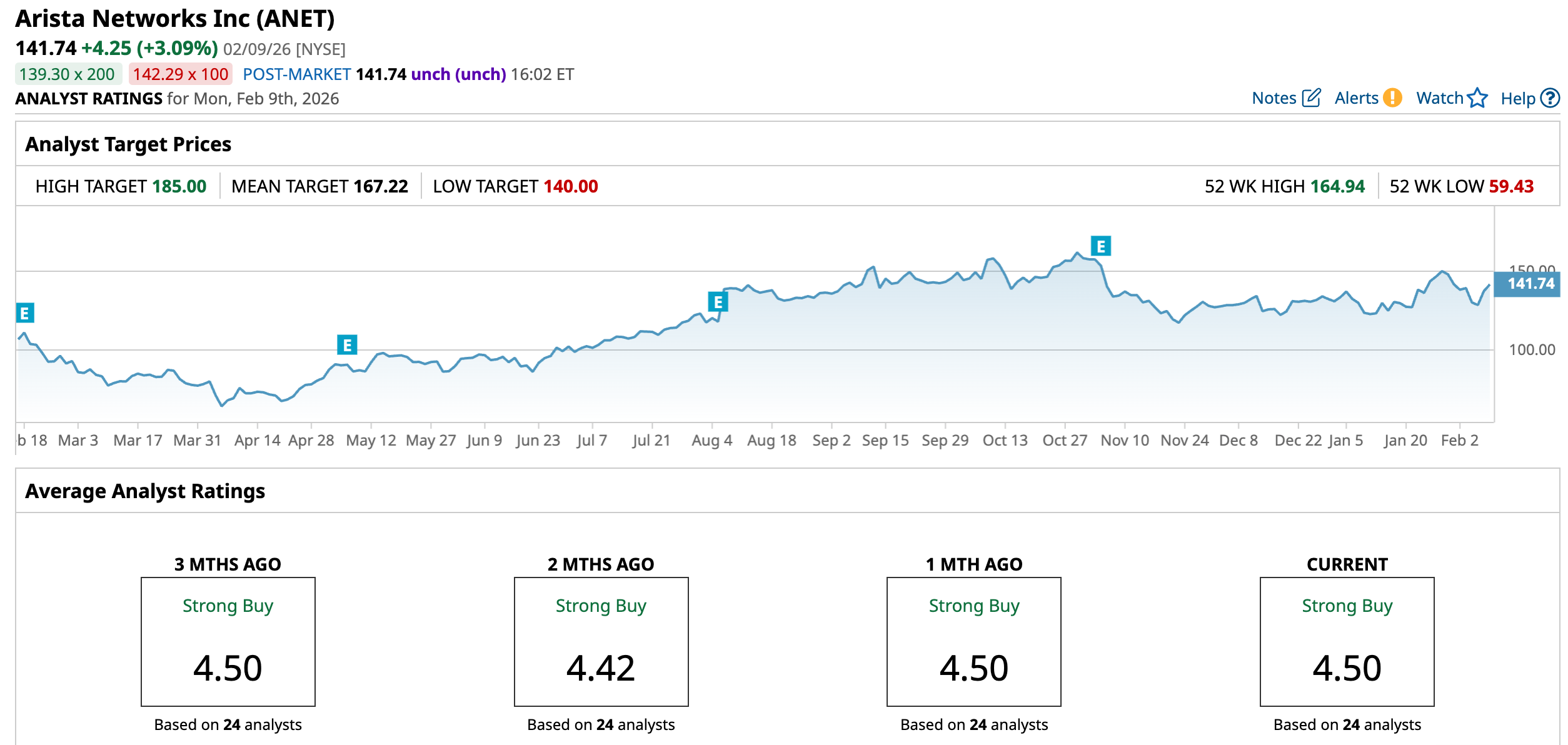Click the February earnings E marker
This screenshot has height=745, width=1568.
(25, 312)
